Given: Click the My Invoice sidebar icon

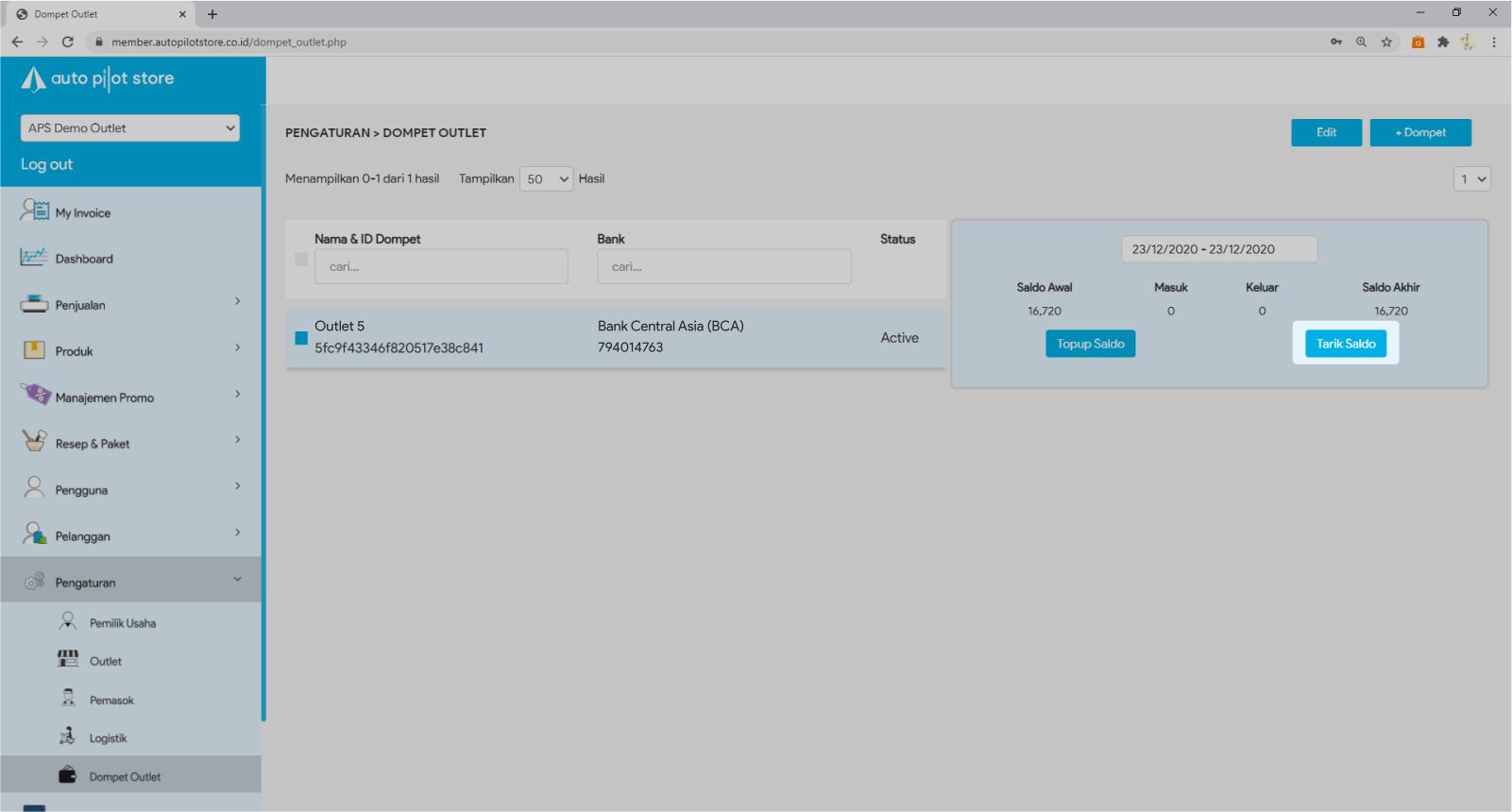Looking at the screenshot, I should [x=35, y=211].
